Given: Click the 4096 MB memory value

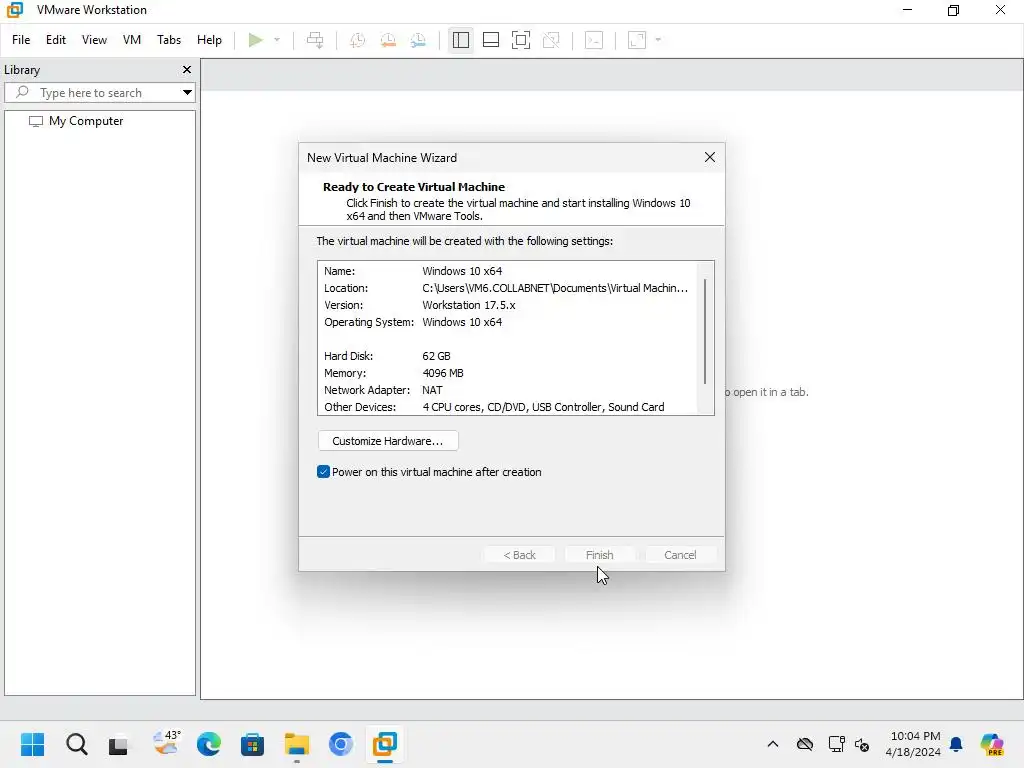Looking at the screenshot, I should pos(443,373).
